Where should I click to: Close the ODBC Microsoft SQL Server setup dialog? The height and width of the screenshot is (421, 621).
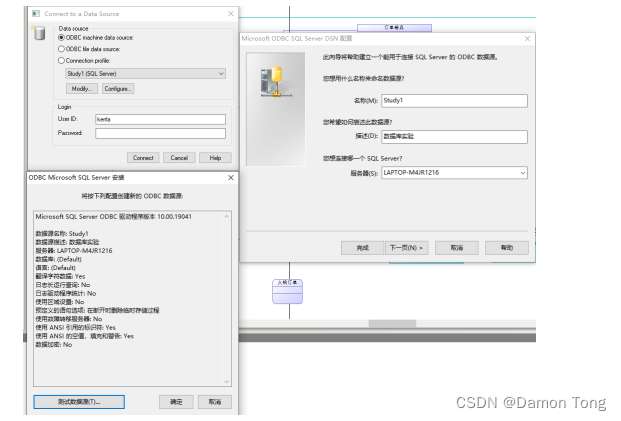(x=231, y=178)
